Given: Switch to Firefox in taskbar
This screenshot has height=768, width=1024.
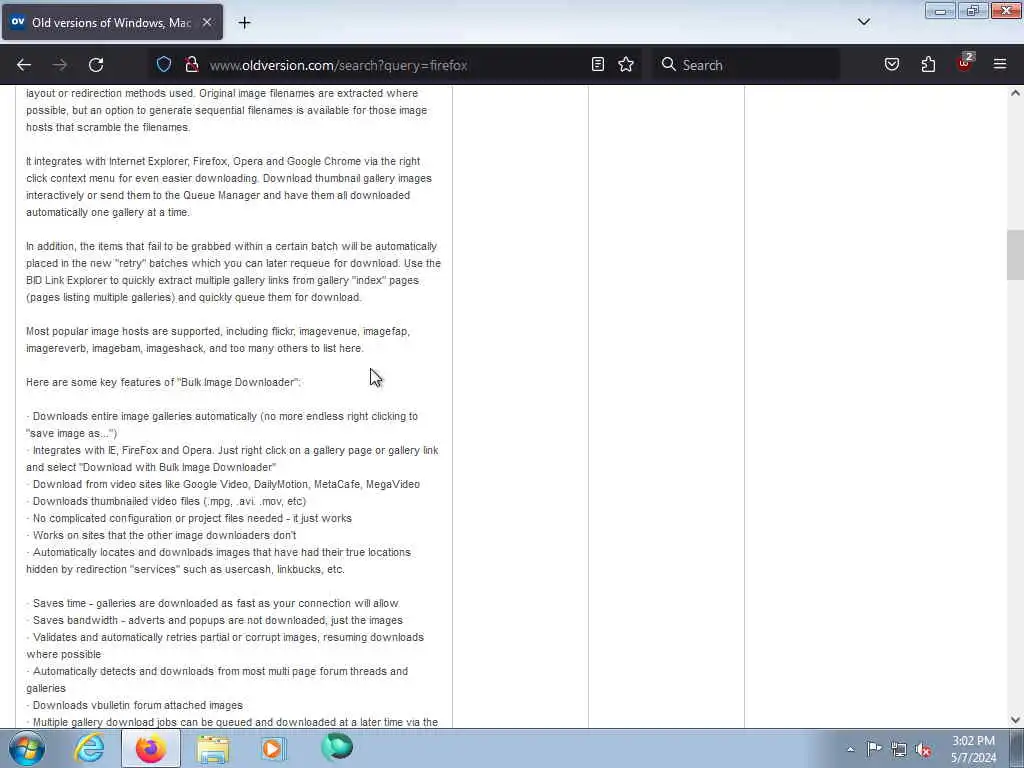Looking at the screenshot, I should tap(151, 748).
